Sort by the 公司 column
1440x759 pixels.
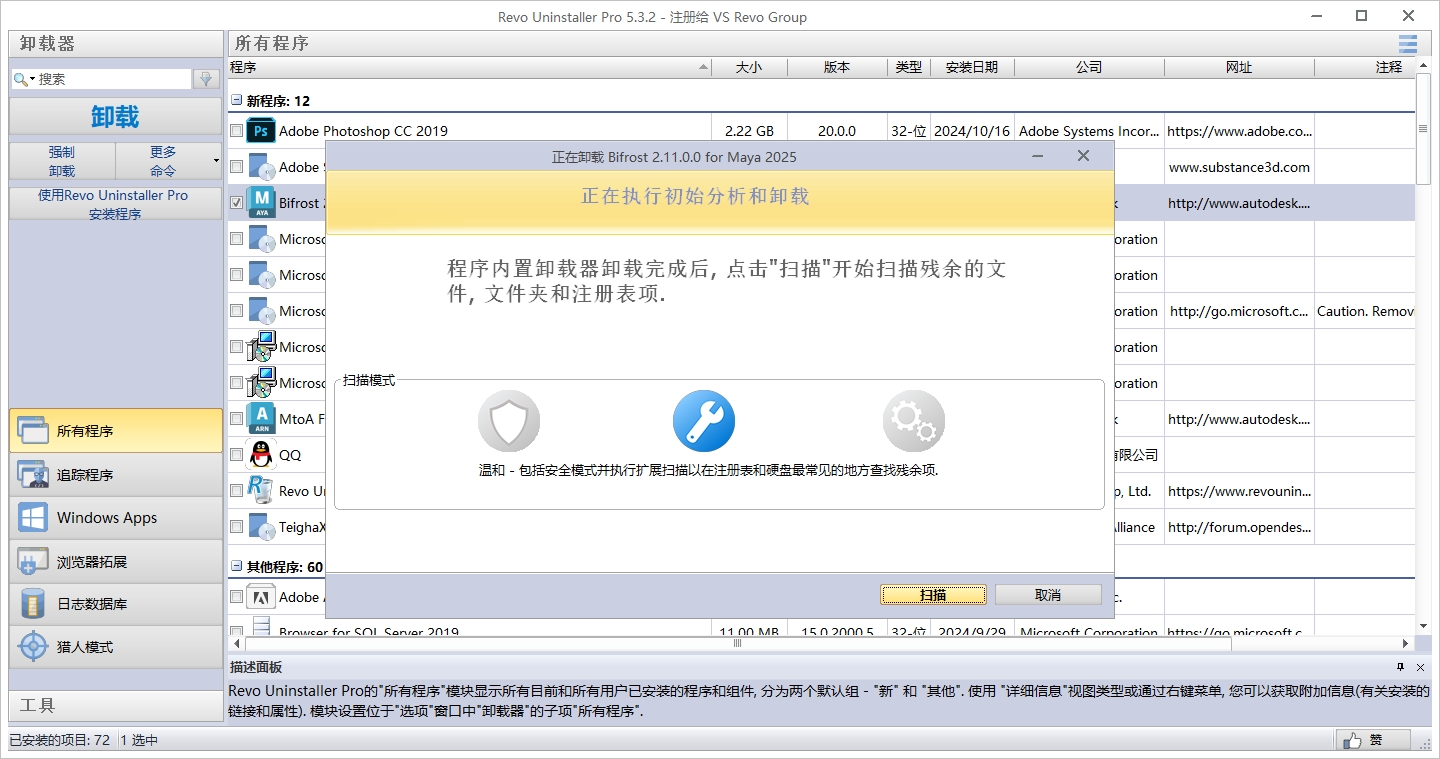click(1089, 67)
